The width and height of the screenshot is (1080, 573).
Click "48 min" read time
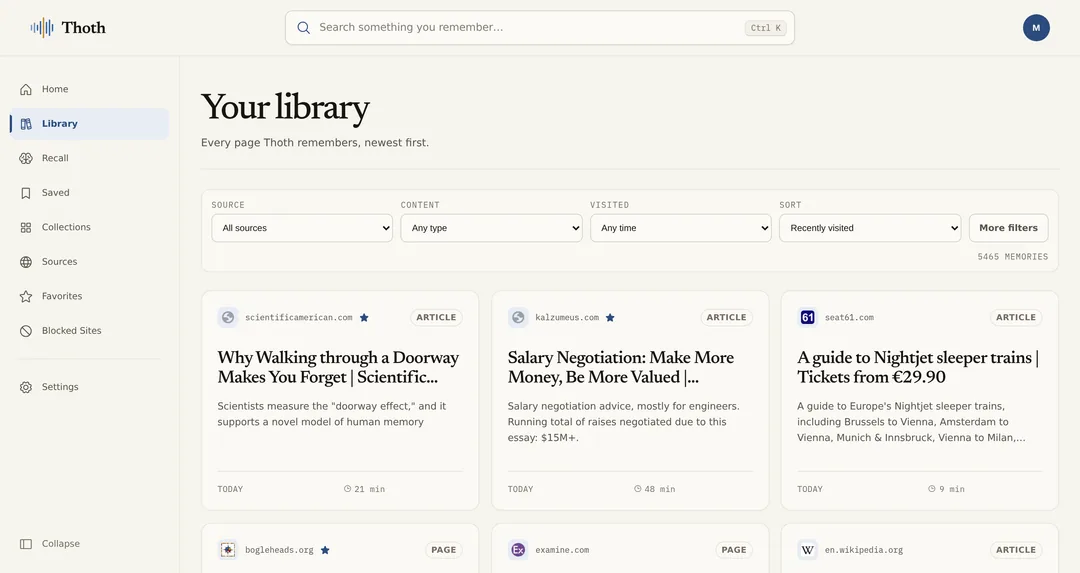click(x=654, y=489)
